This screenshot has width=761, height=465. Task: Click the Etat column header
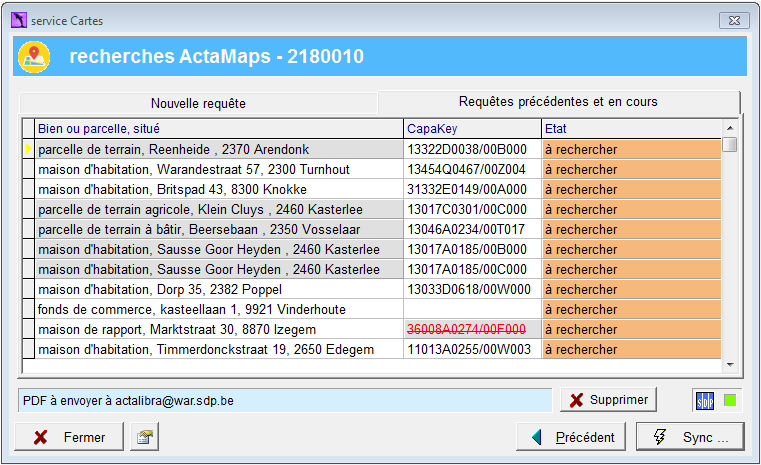(x=631, y=129)
